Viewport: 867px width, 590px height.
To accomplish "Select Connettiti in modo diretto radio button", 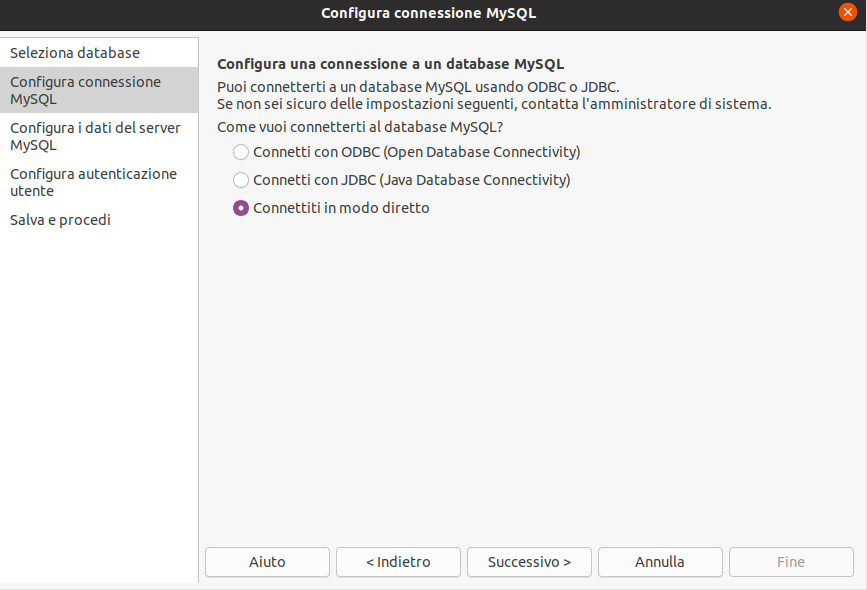I will (241, 208).
